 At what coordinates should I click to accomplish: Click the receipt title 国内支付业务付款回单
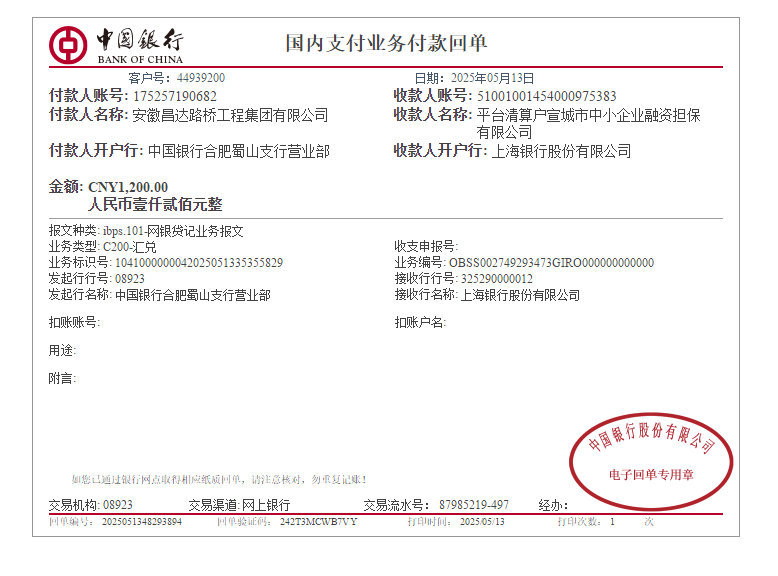click(386, 43)
